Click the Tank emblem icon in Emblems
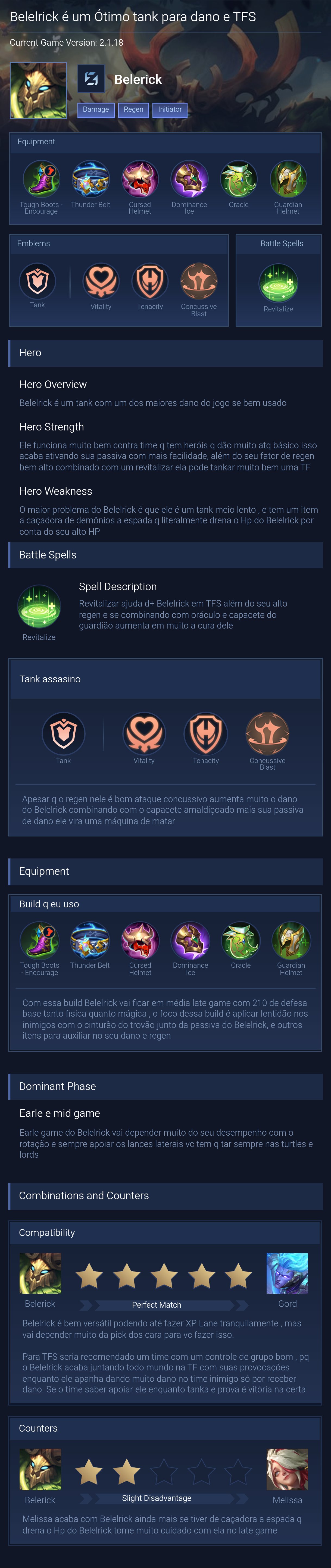Image resolution: width=331 pixels, height=1568 pixels. (38, 281)
